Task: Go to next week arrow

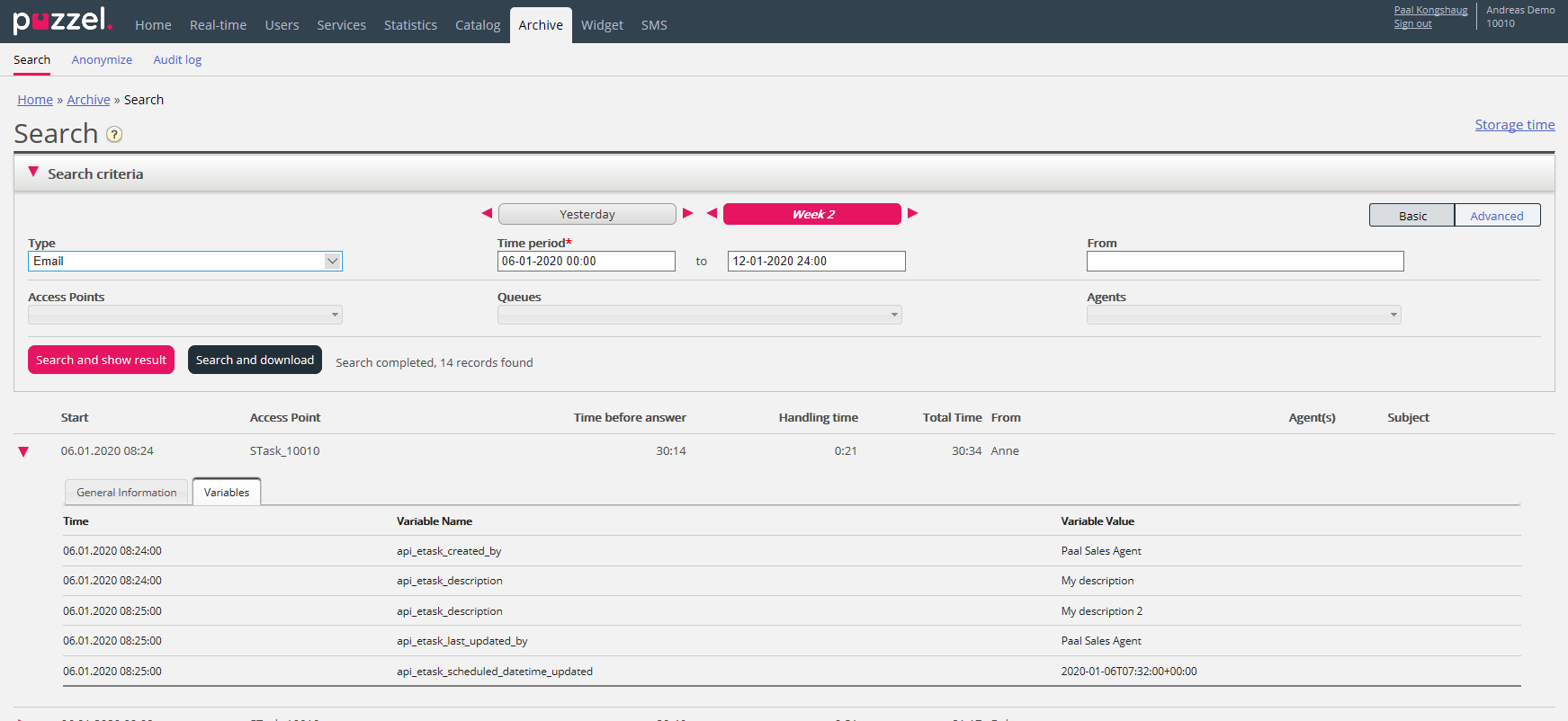Action: [x=913, y=213]
